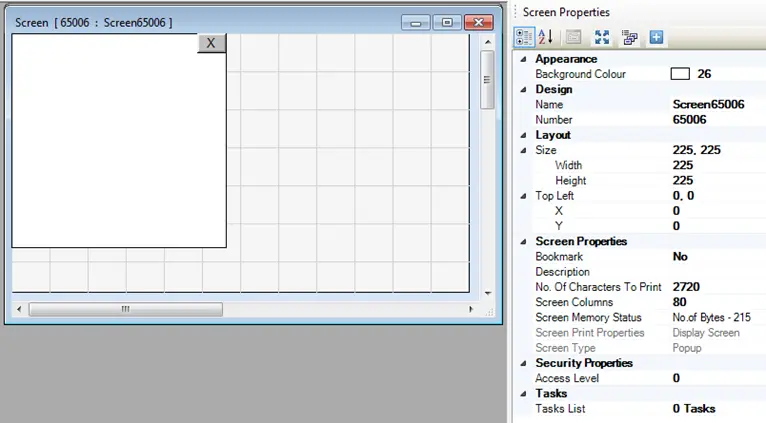Select the Top Left value 0, 0
The height and width of the screenshot is (423, 766).
(683, 195)
